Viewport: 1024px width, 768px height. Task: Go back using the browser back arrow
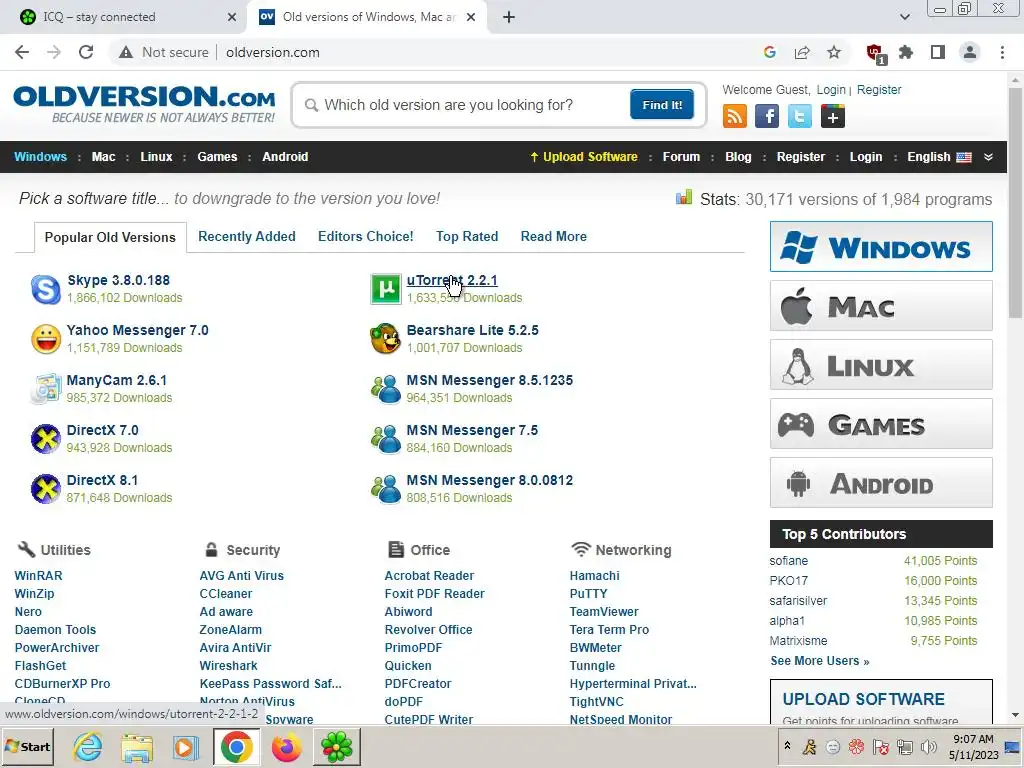(x=22, y=52)
